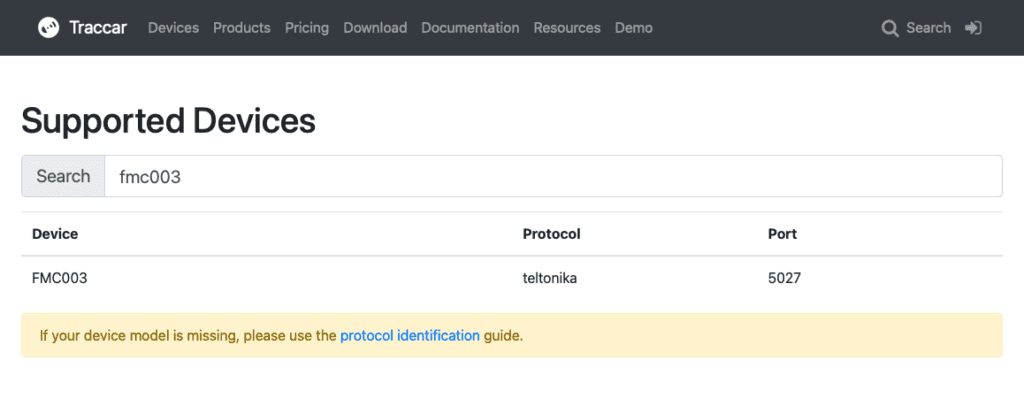Click the navbar Search text
Viewport: 1024px width, 414px height.
(x=928, y=27)
